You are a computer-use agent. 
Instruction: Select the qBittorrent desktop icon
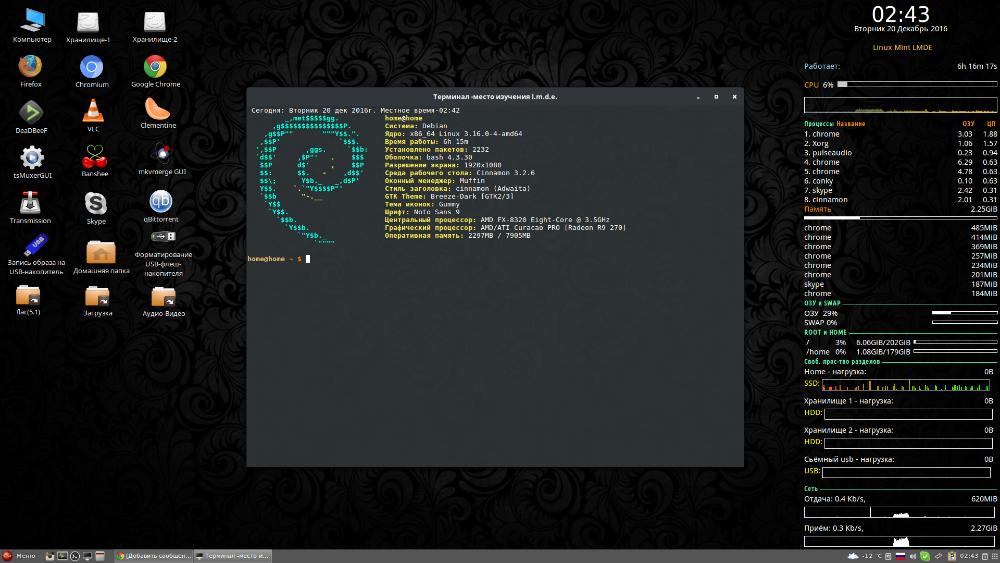(x=161, y=201)
